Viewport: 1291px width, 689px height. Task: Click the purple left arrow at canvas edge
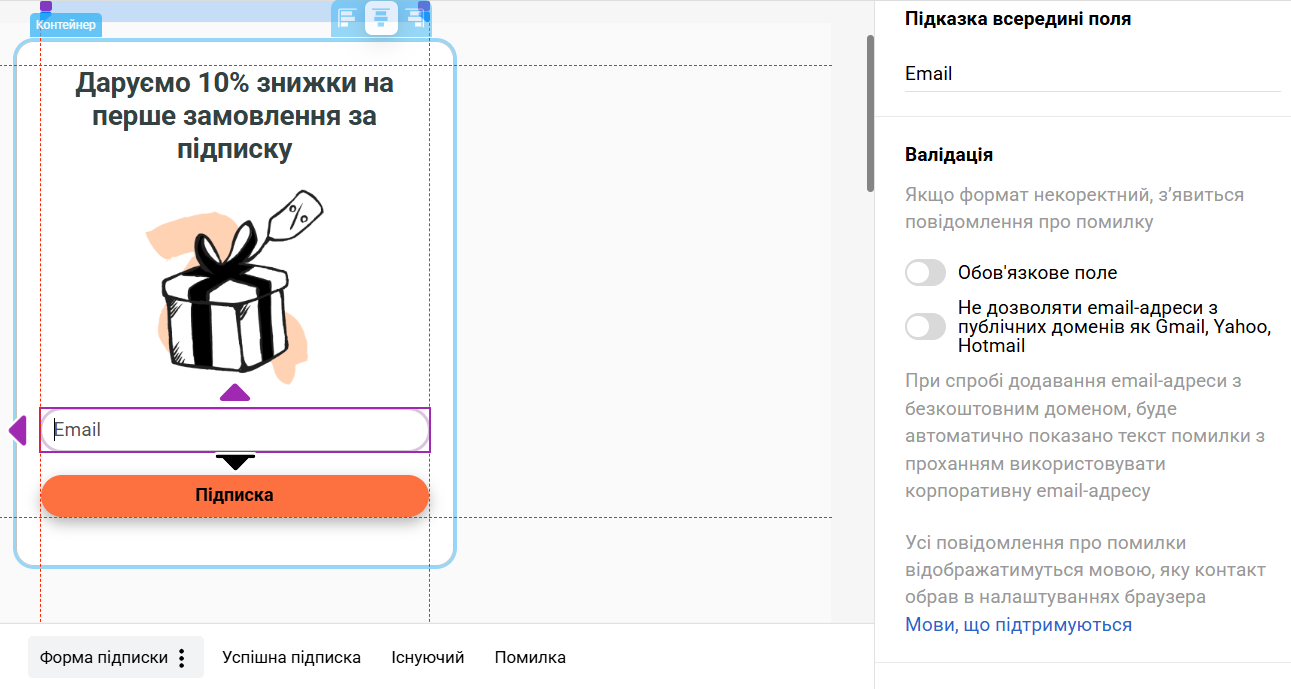[x=16, y=430]
